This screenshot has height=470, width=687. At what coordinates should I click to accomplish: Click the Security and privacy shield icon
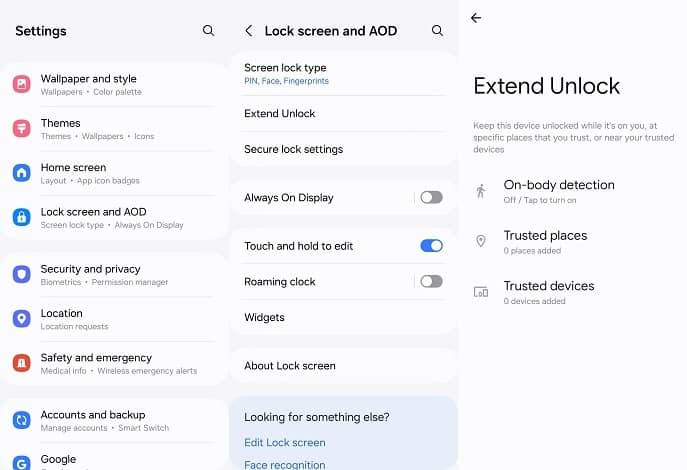coord(21,275)
